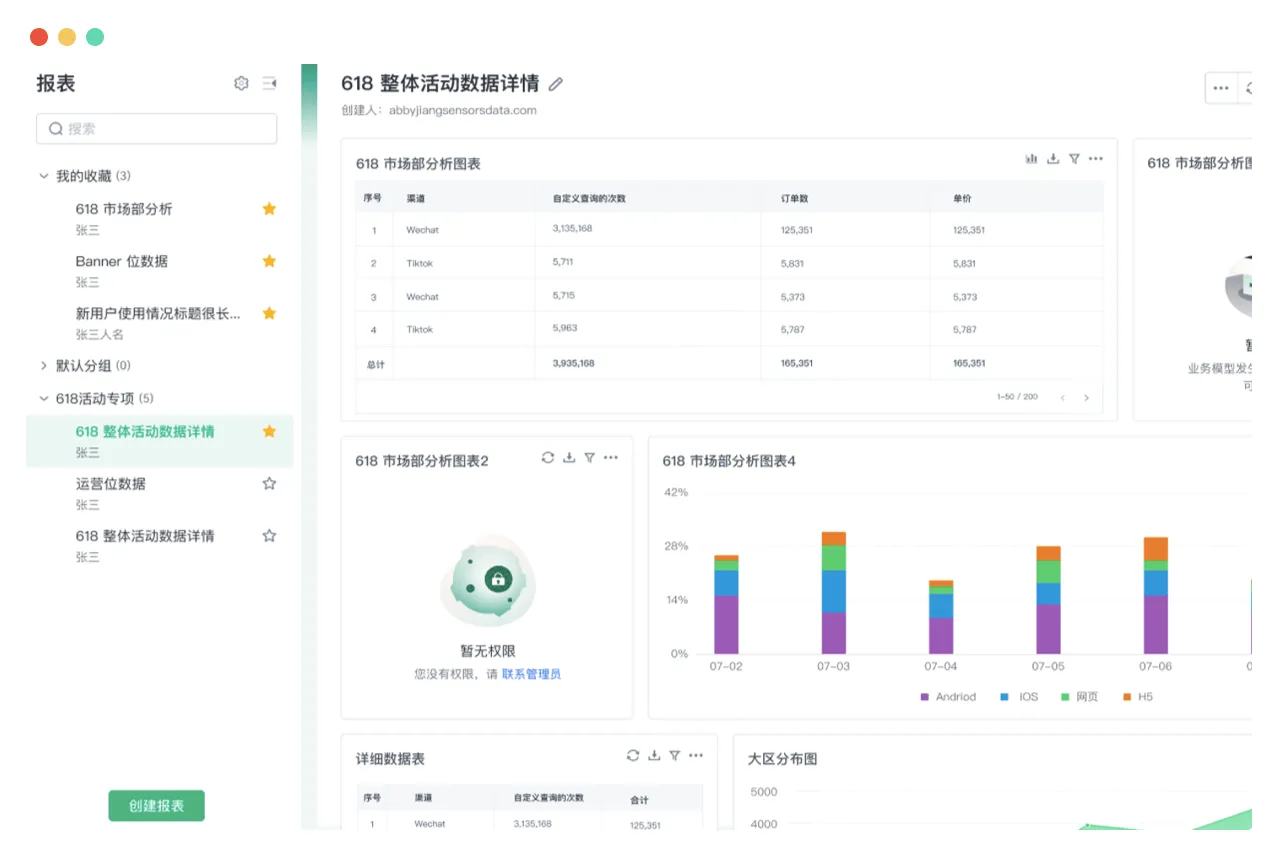Click the 大区分布图 card title
This screenshot has width=1278, height=864.
coord(783,759)
